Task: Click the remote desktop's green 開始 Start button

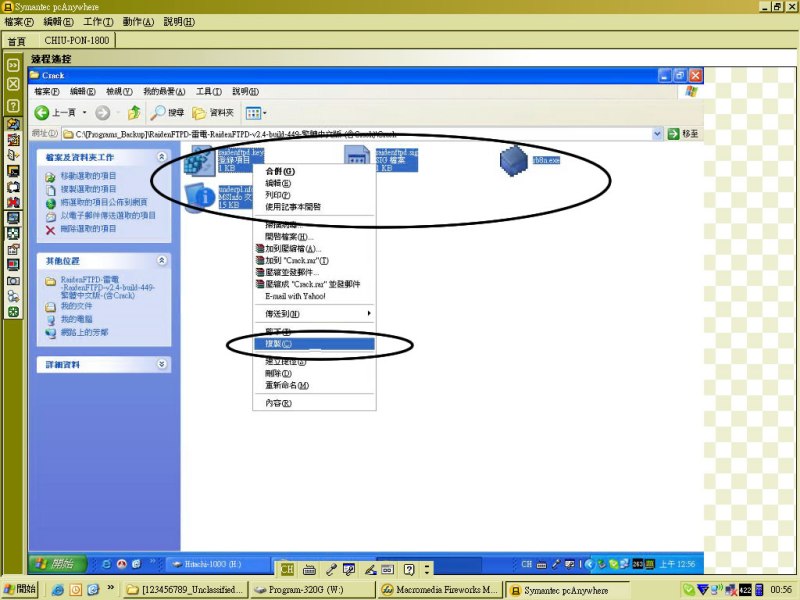Action: (58, 564)
